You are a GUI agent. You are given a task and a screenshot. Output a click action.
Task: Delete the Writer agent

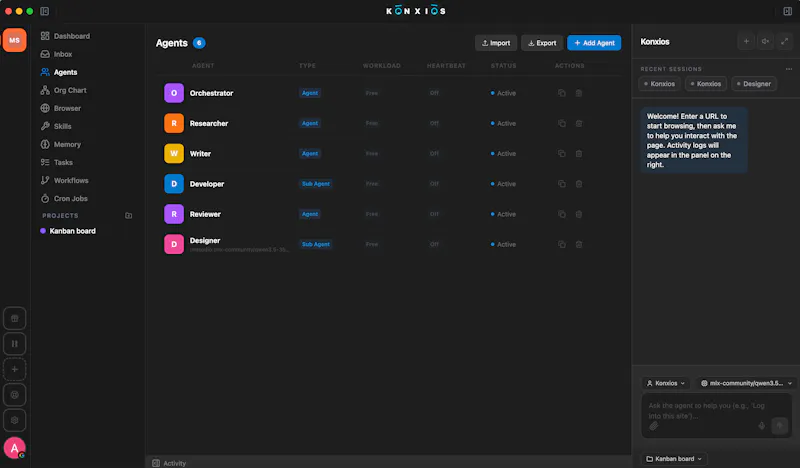[579, 154]
